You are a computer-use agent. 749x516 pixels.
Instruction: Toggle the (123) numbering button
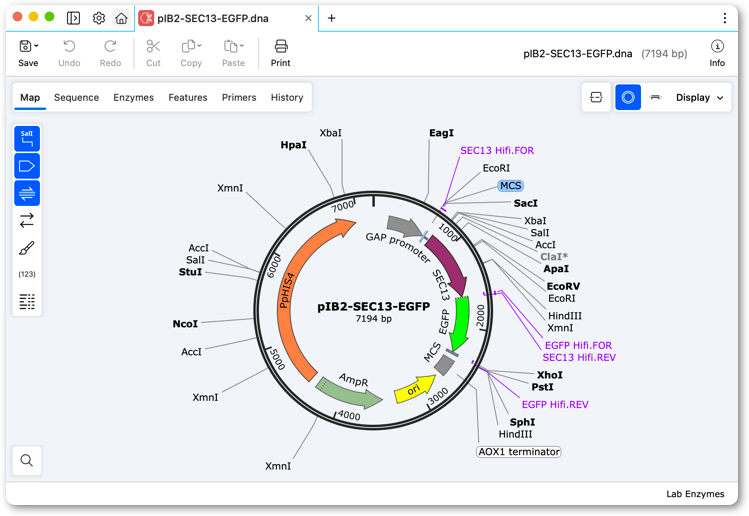click(27, 274)
